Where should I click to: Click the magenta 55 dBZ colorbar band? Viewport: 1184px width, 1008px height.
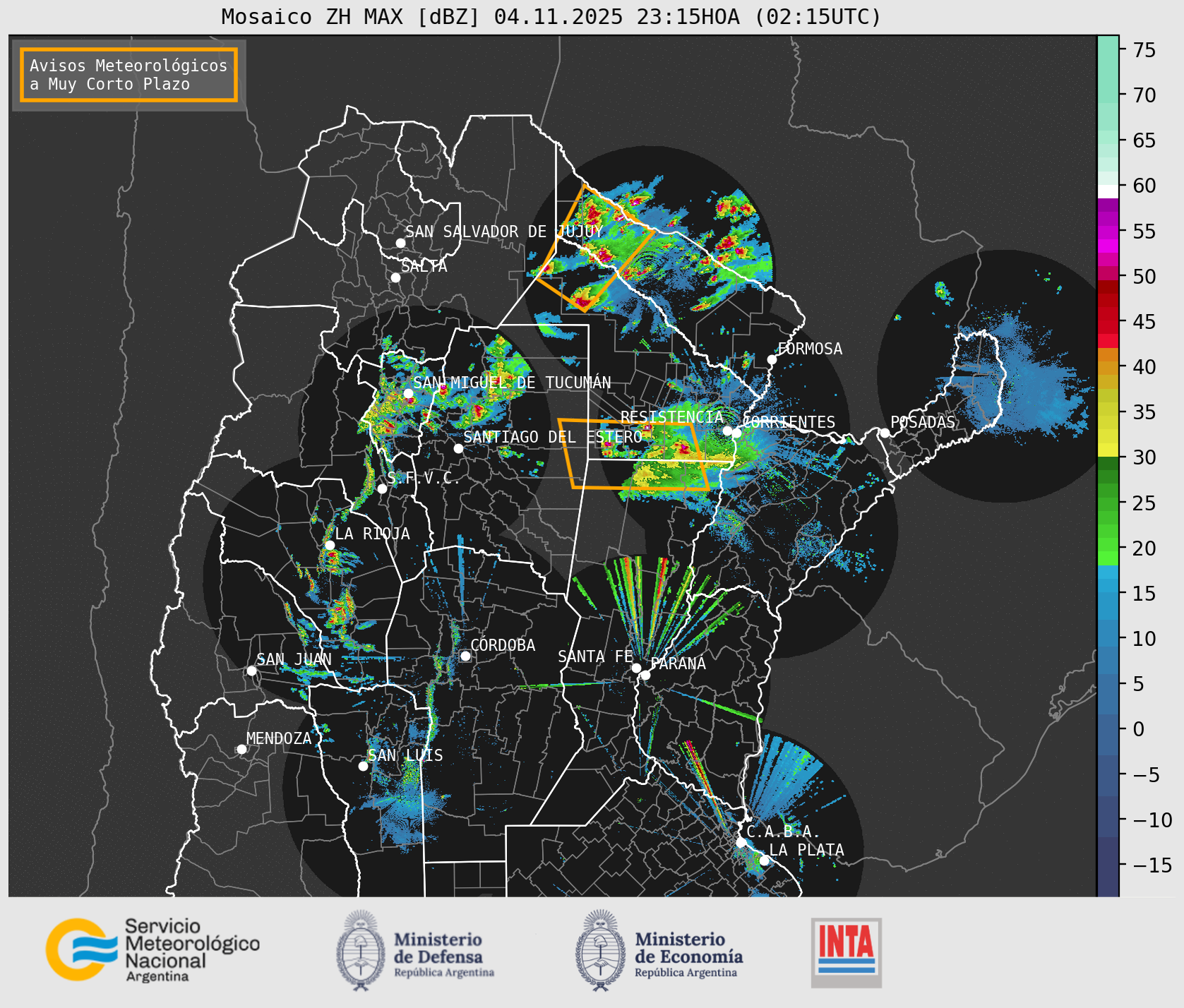(x=1108, y=232)
